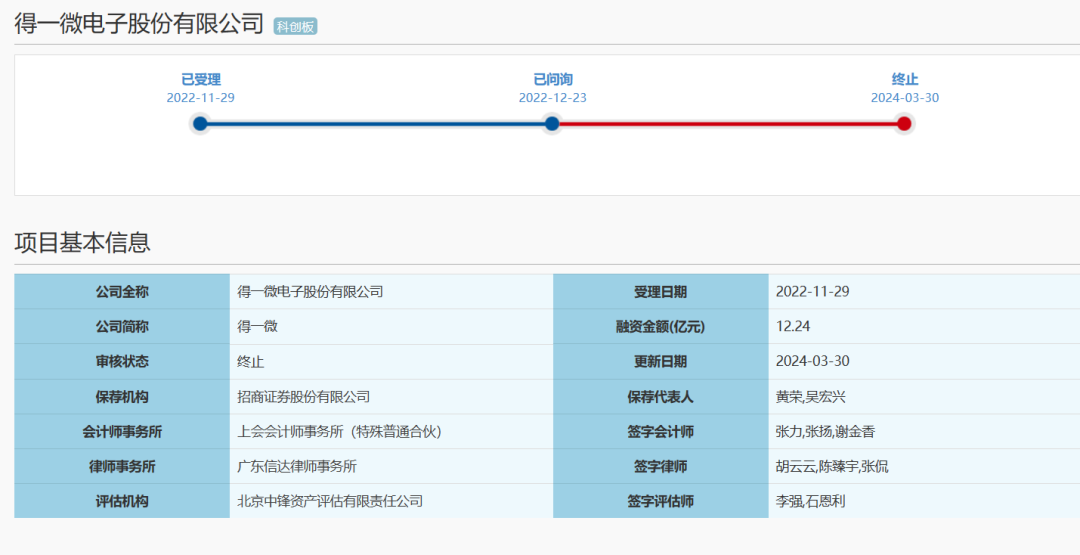Screen dimensions: 1080x555
Task: Click the red progress line segment
Action: (728, 124)
